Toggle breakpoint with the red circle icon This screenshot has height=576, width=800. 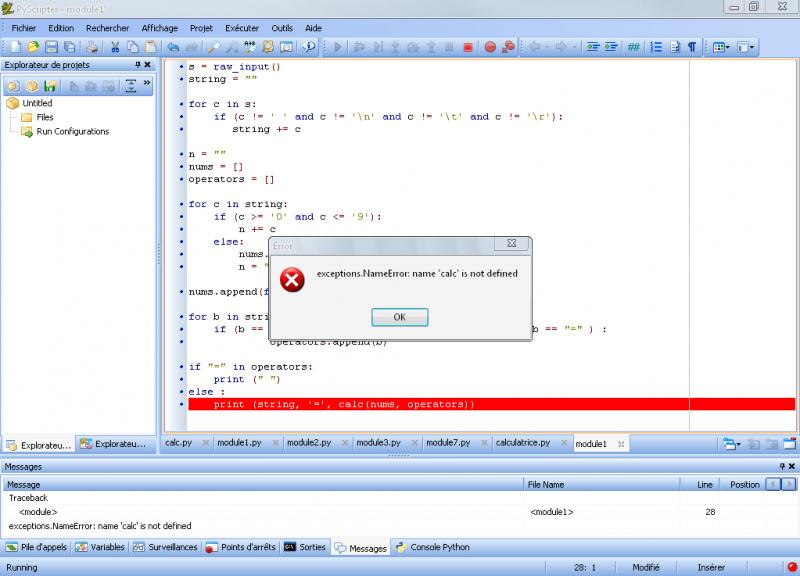coord(490,47)
